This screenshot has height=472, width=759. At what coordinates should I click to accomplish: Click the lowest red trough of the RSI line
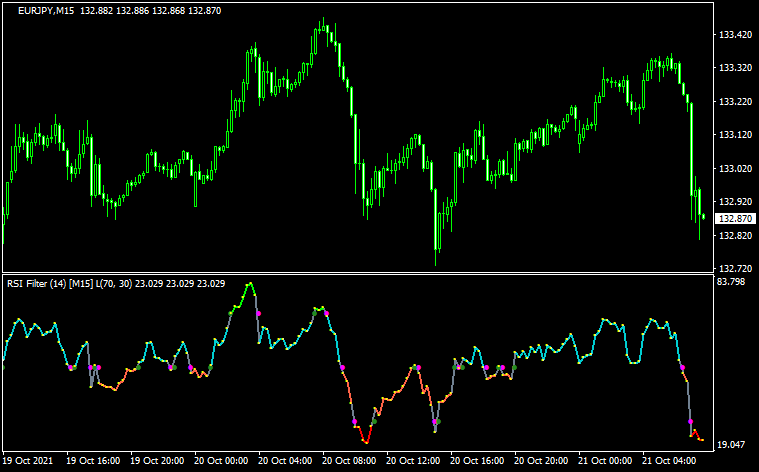point(366,441)
